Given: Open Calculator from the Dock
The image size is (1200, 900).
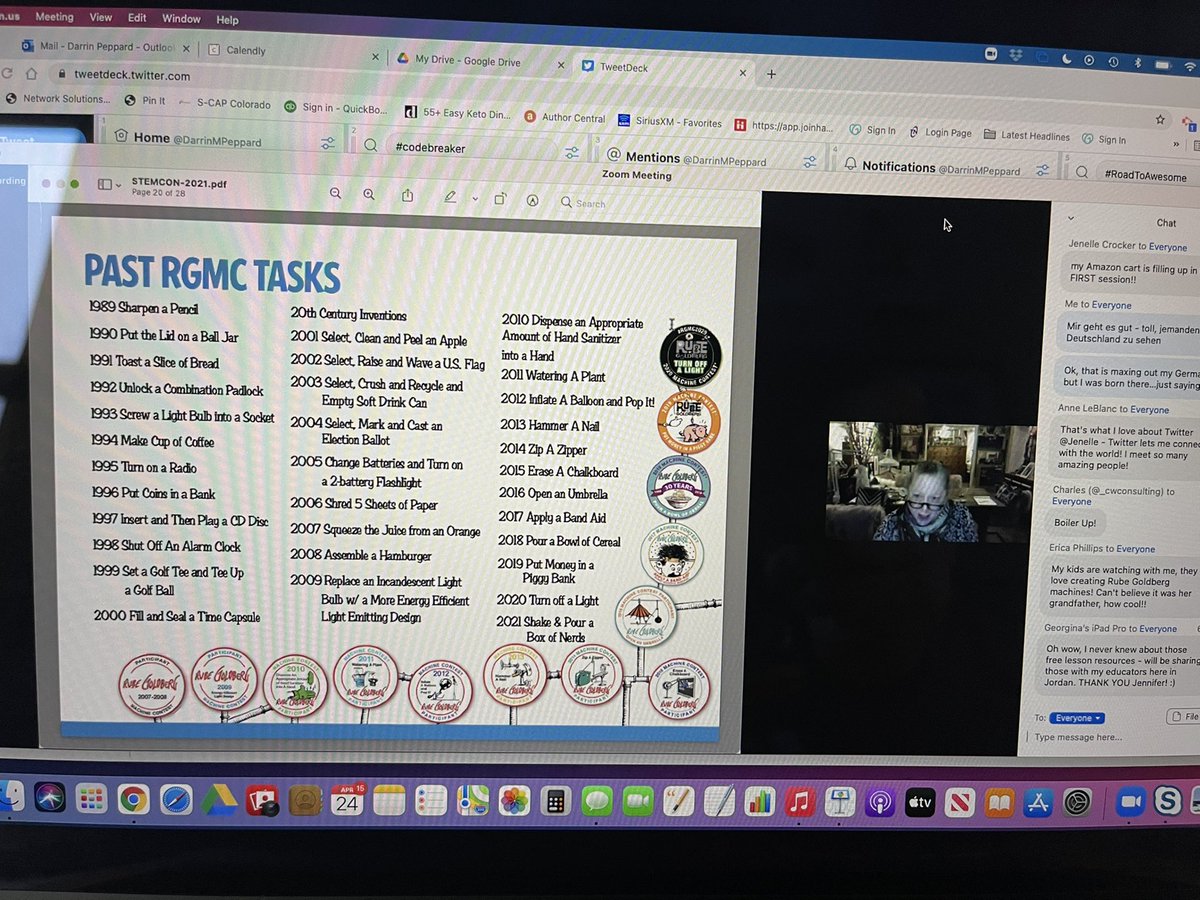Looking at the screenshot, I should 555,801.
